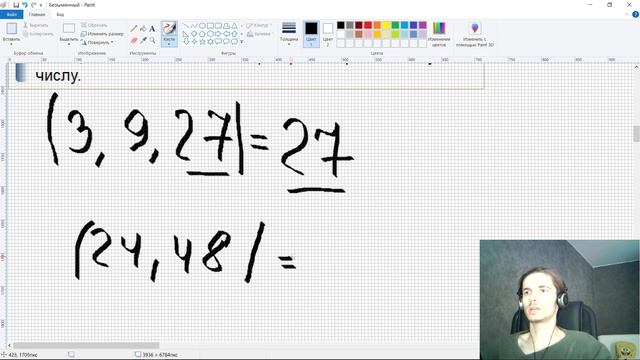640x360 pixels.
Task: Open the Paste dropdown arrow
Action: coord(11,44)
